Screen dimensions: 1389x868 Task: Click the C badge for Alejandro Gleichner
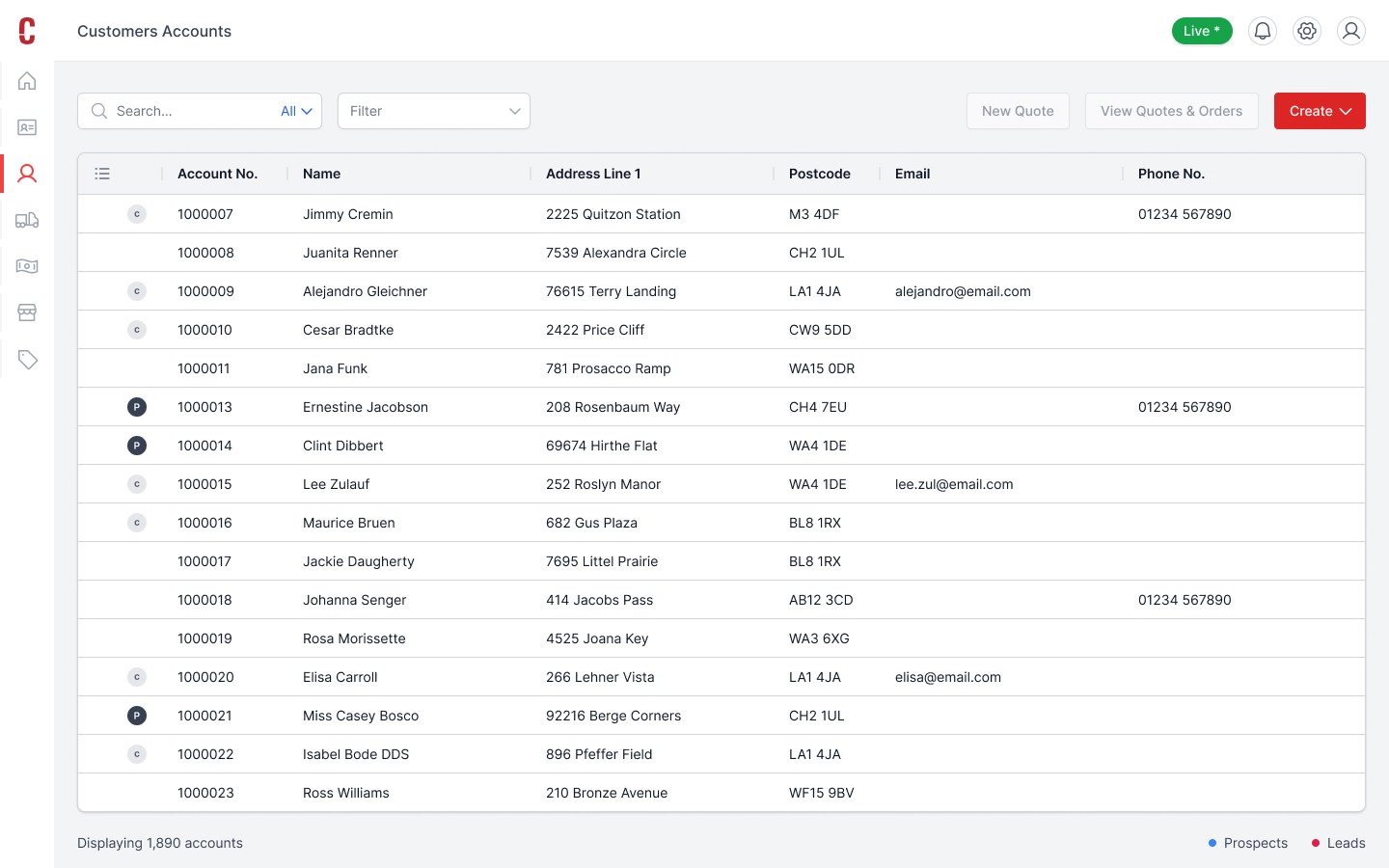(x=137, y=291)
